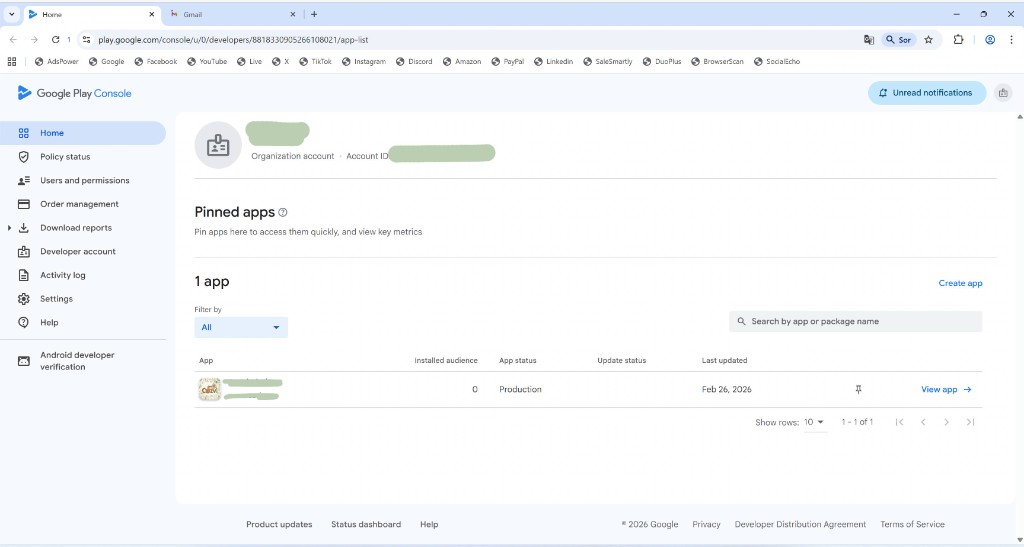
Task: Click the feedback icon next to notifications
Action: (x=1003, y=93)
